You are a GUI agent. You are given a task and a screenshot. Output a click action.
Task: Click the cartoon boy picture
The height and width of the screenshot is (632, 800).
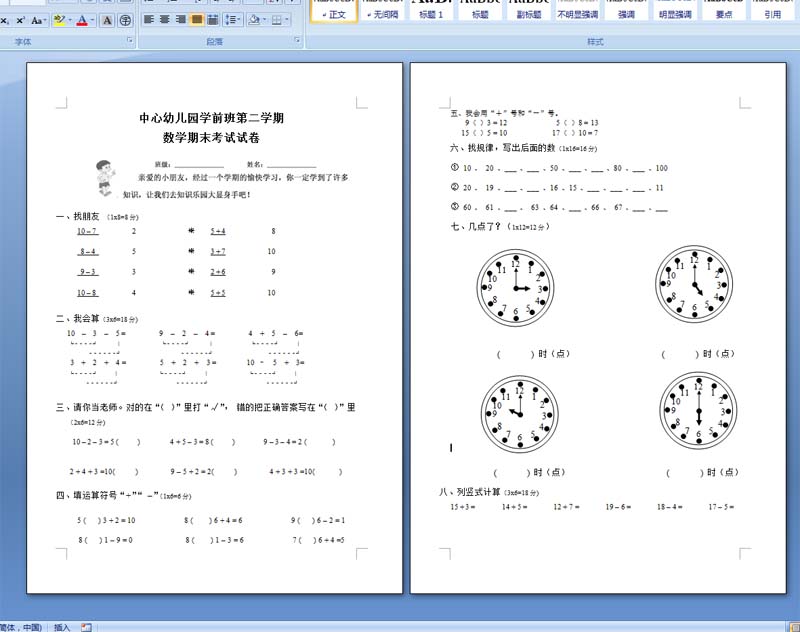105,178
